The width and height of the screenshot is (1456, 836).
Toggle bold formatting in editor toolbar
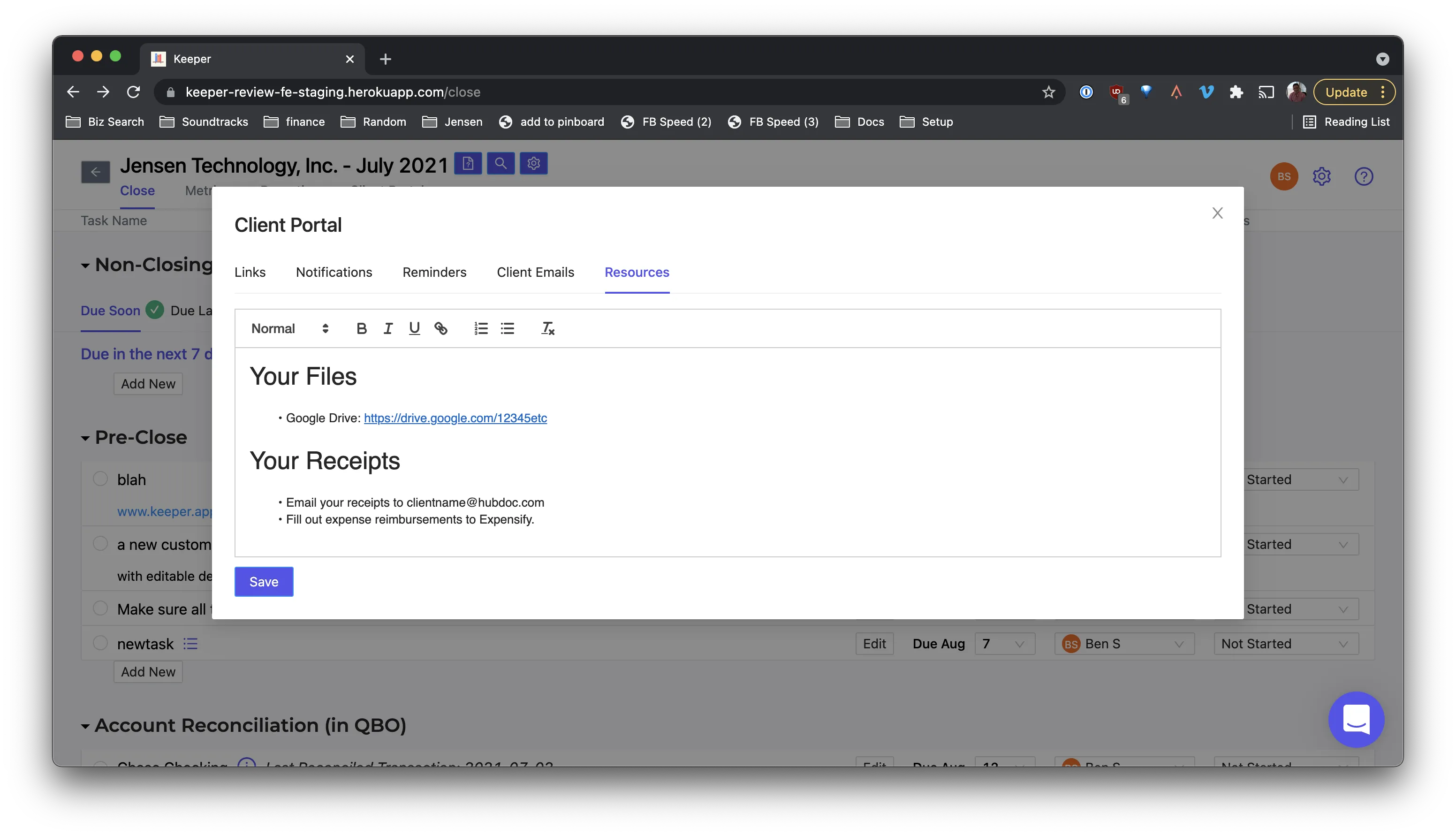pos(361,328)
